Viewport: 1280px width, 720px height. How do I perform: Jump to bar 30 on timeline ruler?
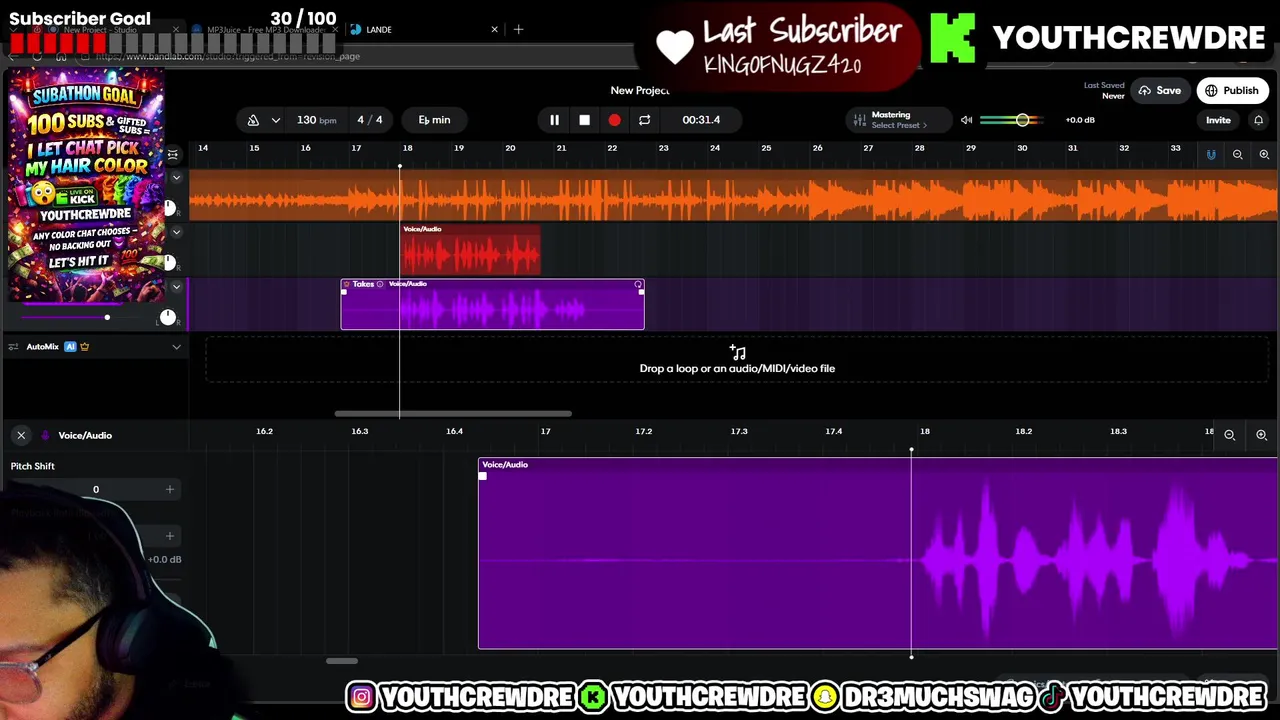(1022, 148)
